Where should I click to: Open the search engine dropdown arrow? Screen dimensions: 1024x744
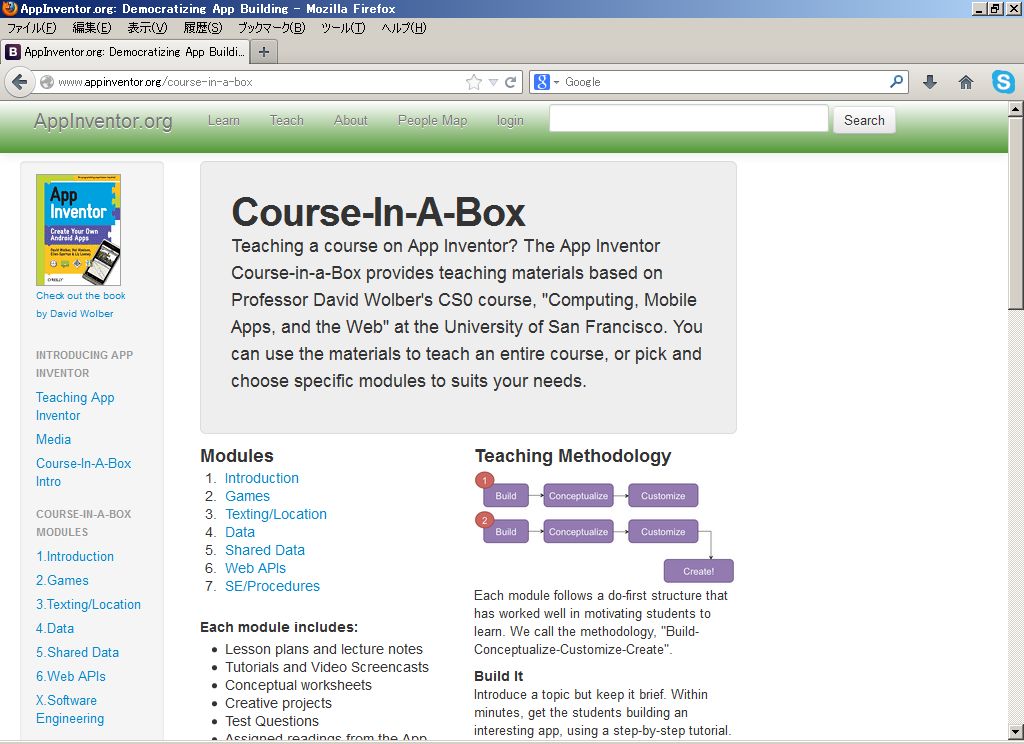[557, 81]
